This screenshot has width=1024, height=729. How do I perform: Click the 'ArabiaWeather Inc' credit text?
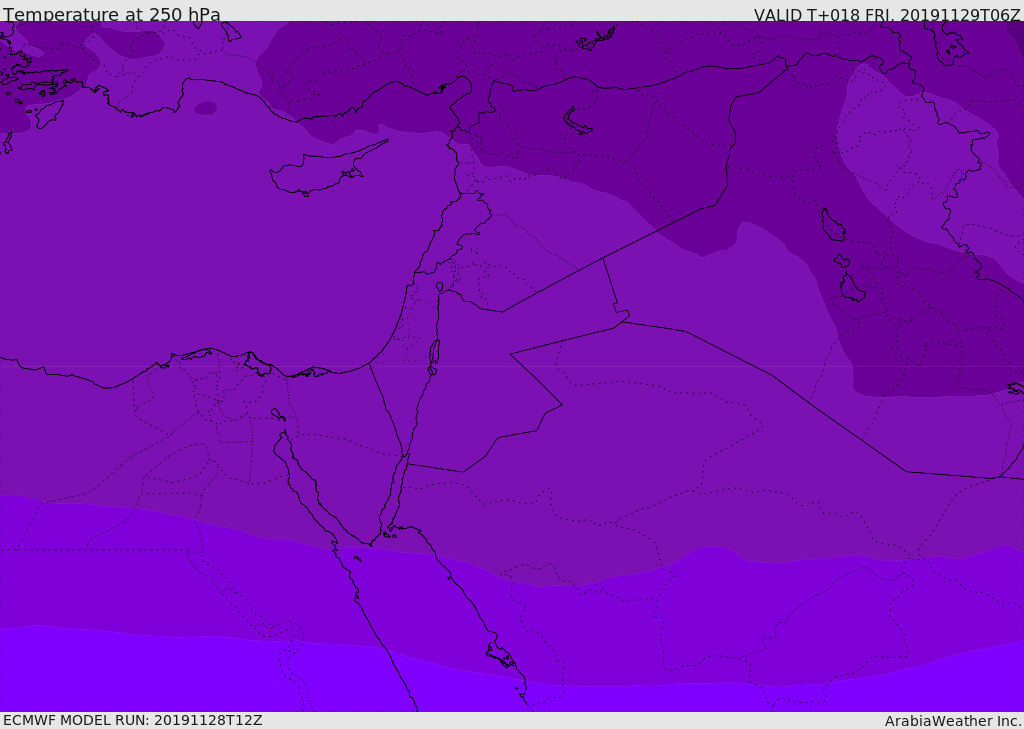pos(953,721)
